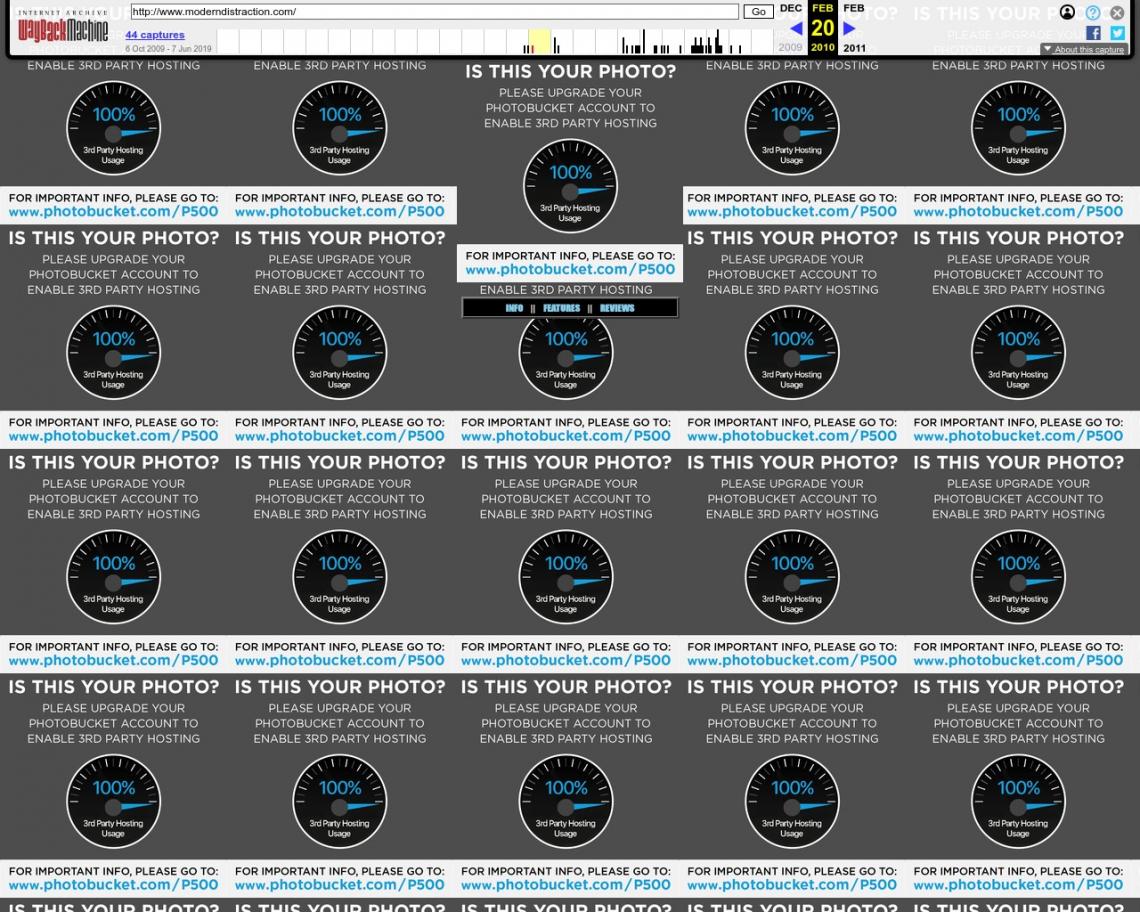This screenshot has height=912, width=1140.
Task: Open the 44 captures link
Action: [155, 35]
